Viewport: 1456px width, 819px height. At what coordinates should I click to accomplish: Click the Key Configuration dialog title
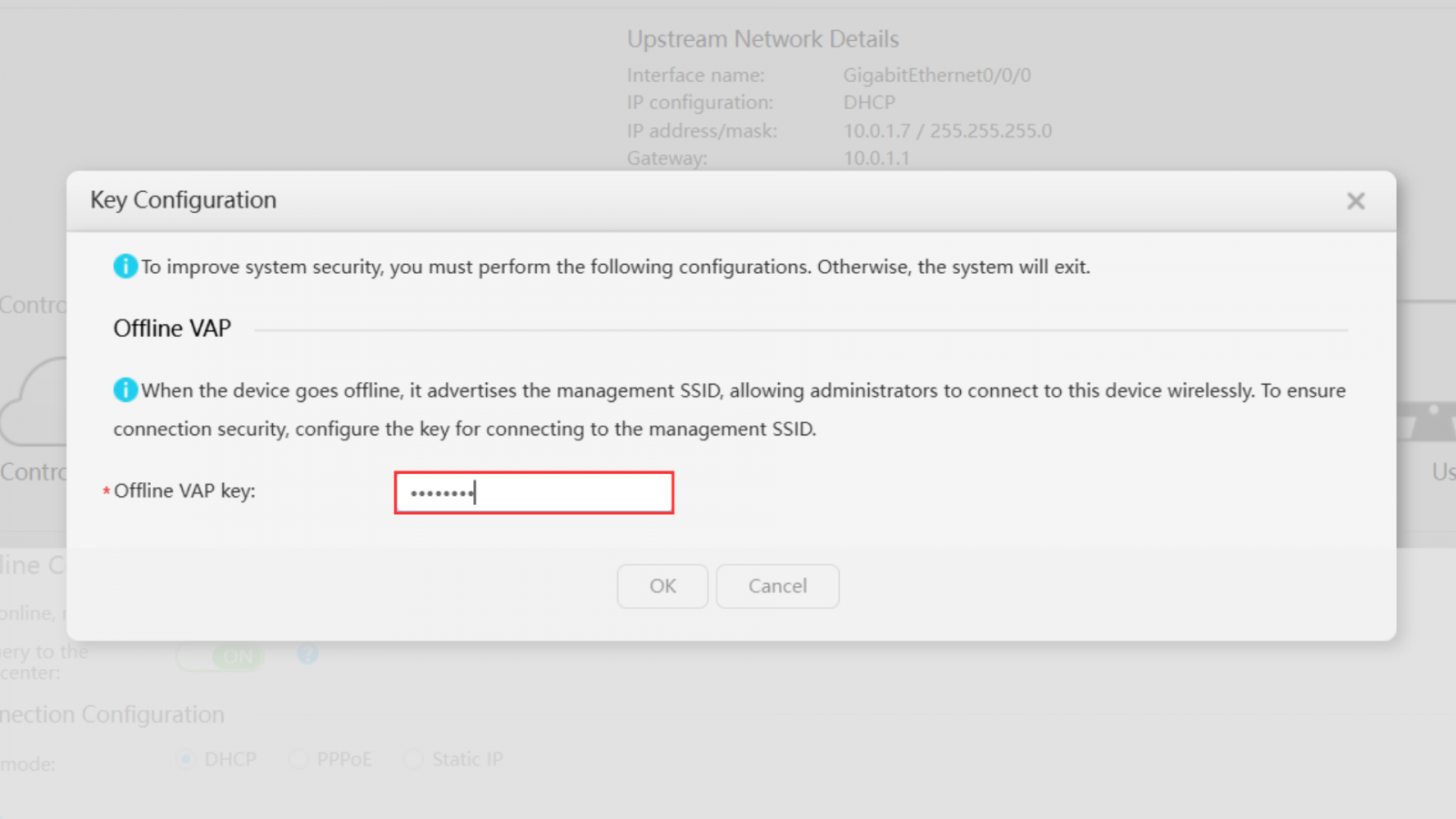coord(183,200)
